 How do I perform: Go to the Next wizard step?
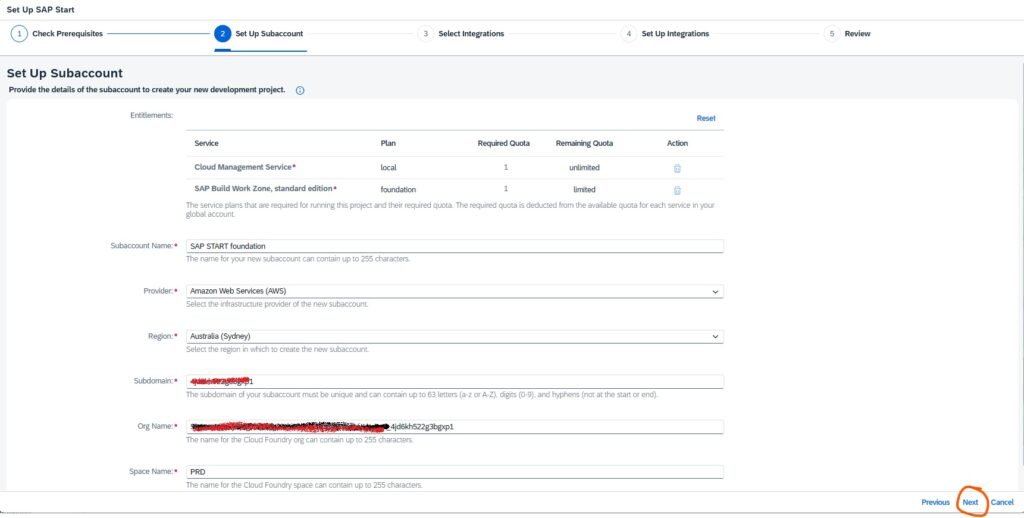(970, 502)
